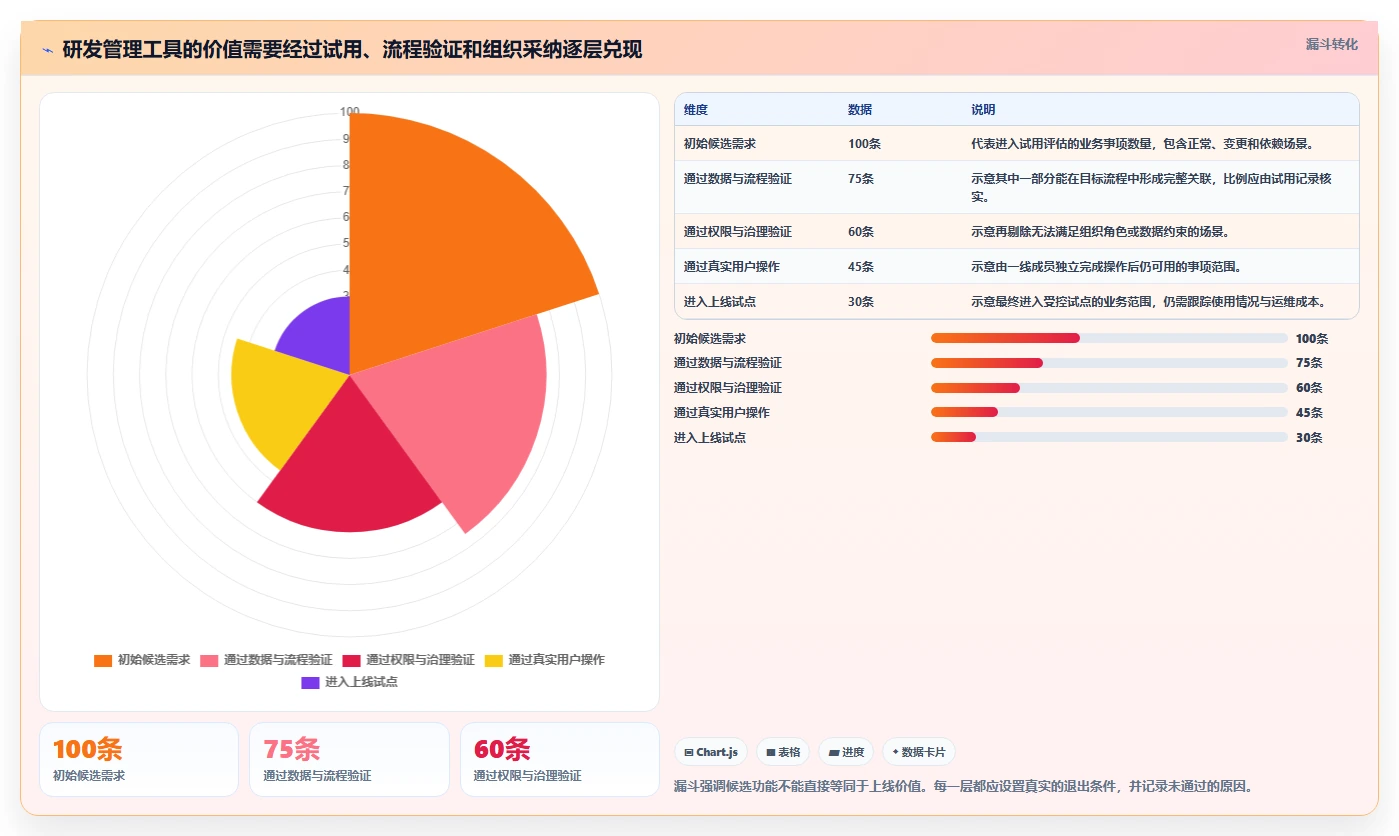
Task: Click the 60条 通过权限与治理验证 progress bar
Action: point(1109,388)
